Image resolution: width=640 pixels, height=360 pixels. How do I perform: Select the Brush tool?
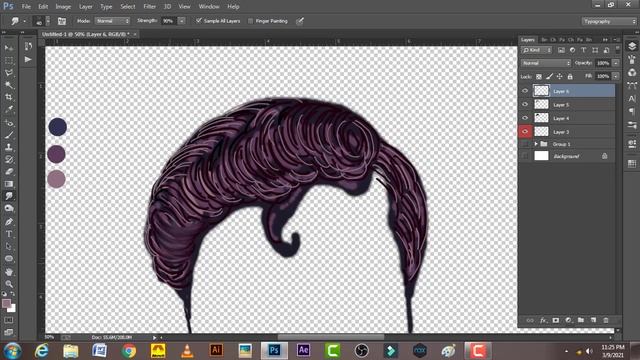click(x=9, y=135)
